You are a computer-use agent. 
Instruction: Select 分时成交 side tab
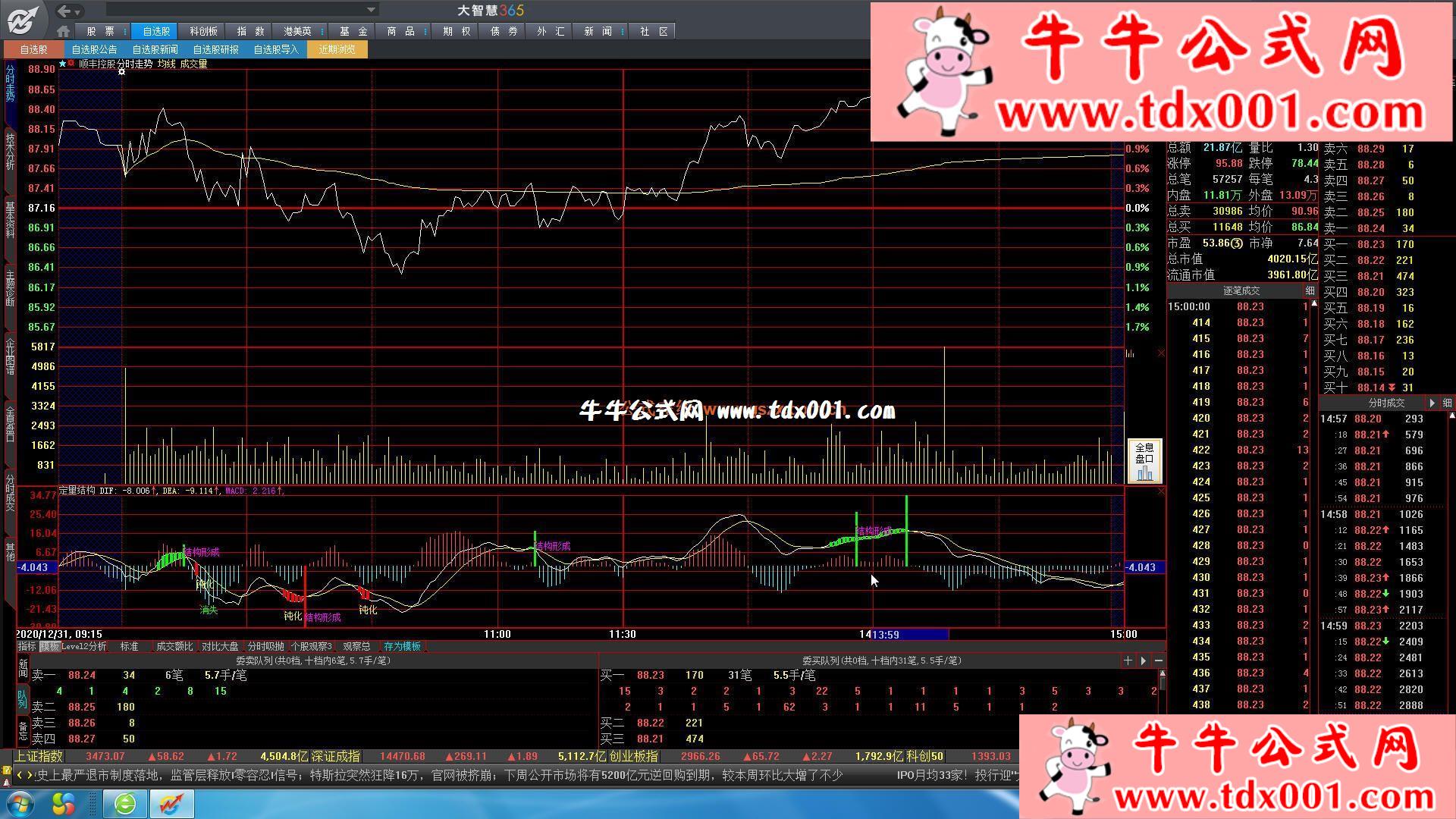point(10,494)
